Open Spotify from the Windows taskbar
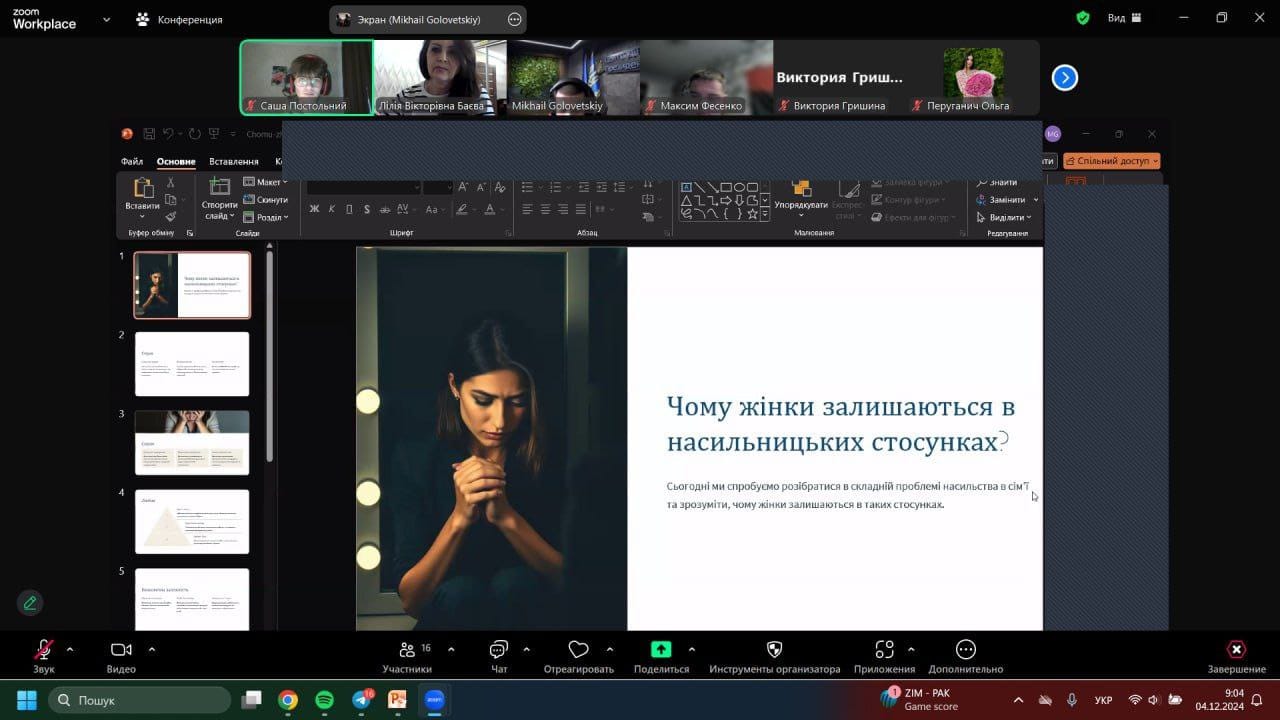 pos(324,700)
